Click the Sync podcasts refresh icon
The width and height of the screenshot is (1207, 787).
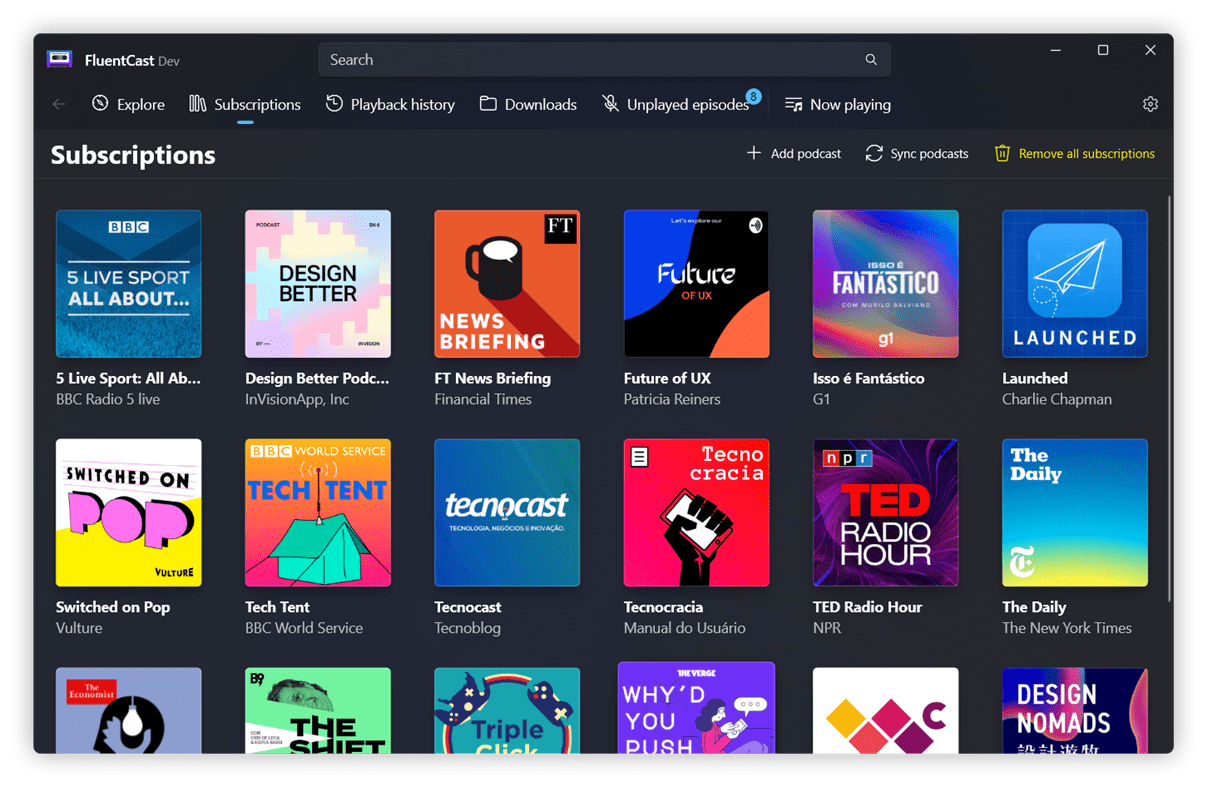pyautogui.click(x=874, y=153)
